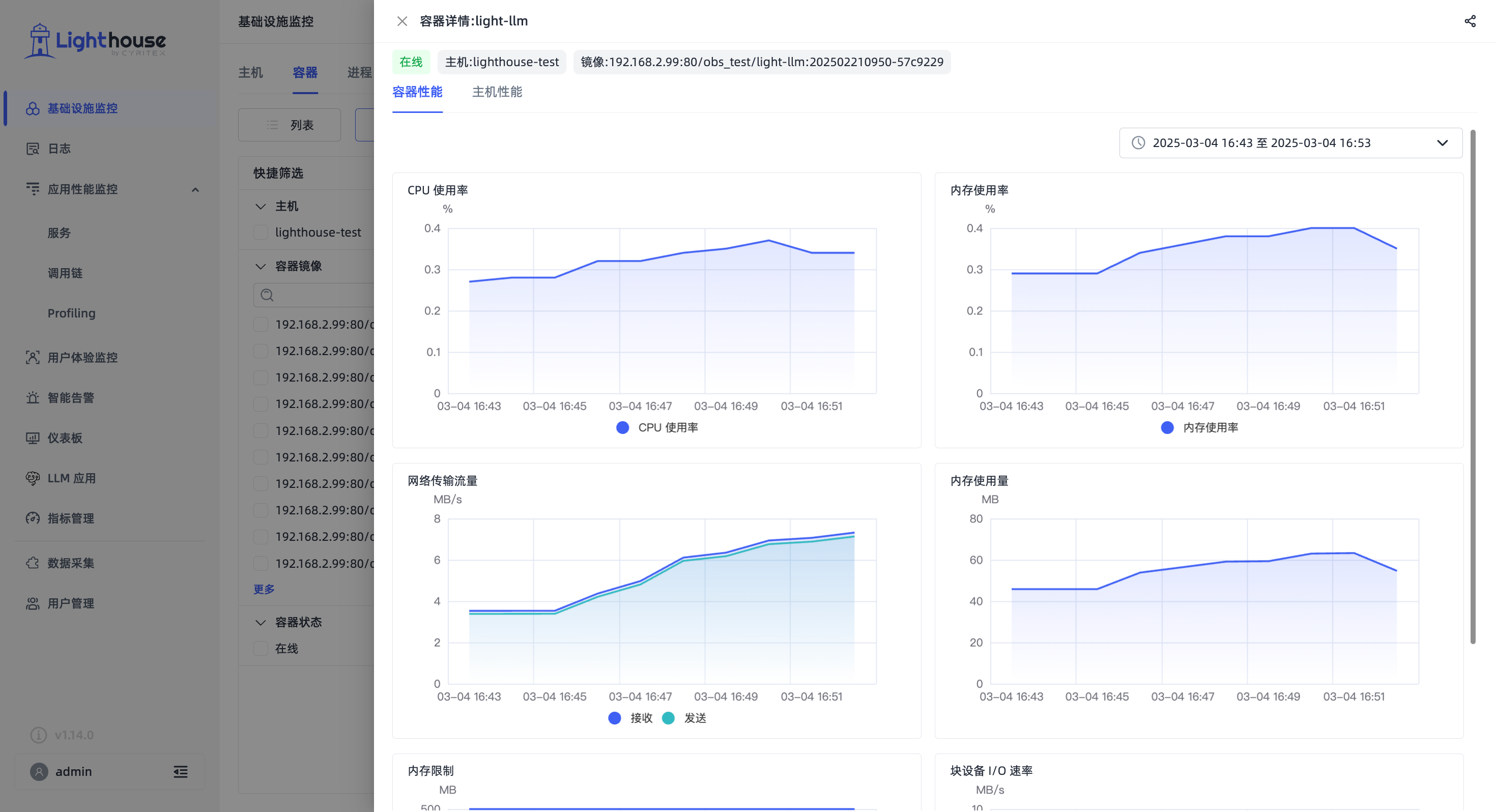Open 用户管理 users icon
Screen dimensions: 1496x812
point(33,603)
